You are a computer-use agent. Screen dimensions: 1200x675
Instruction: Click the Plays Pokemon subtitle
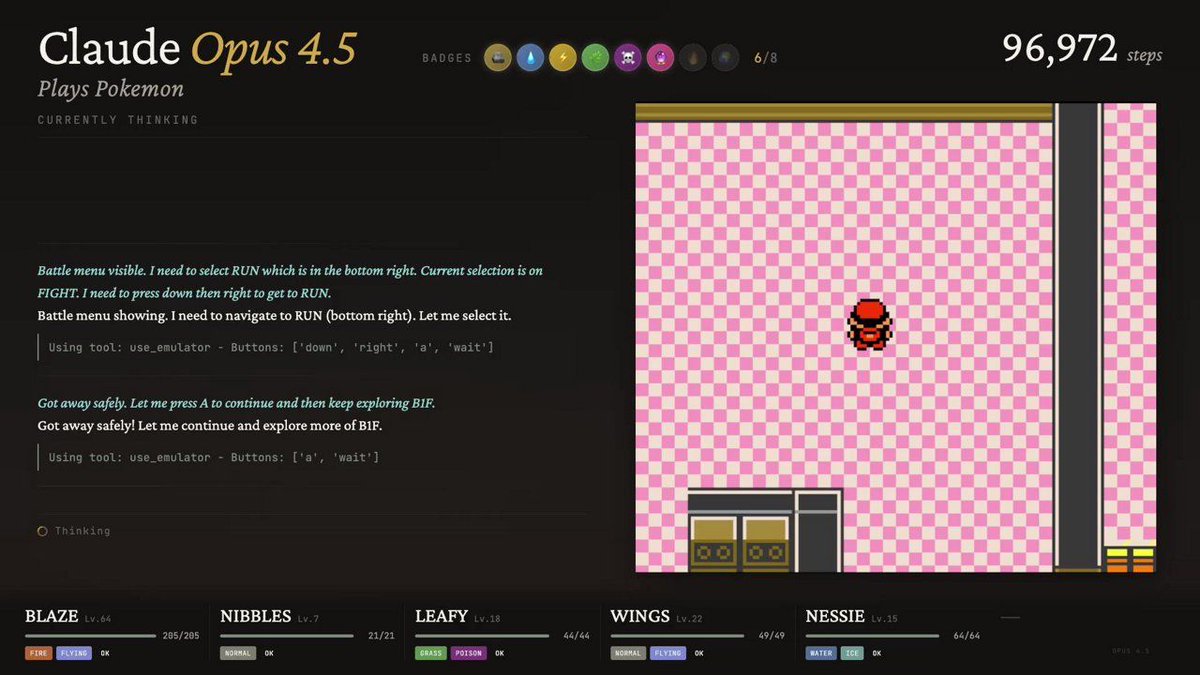(111, 90)
